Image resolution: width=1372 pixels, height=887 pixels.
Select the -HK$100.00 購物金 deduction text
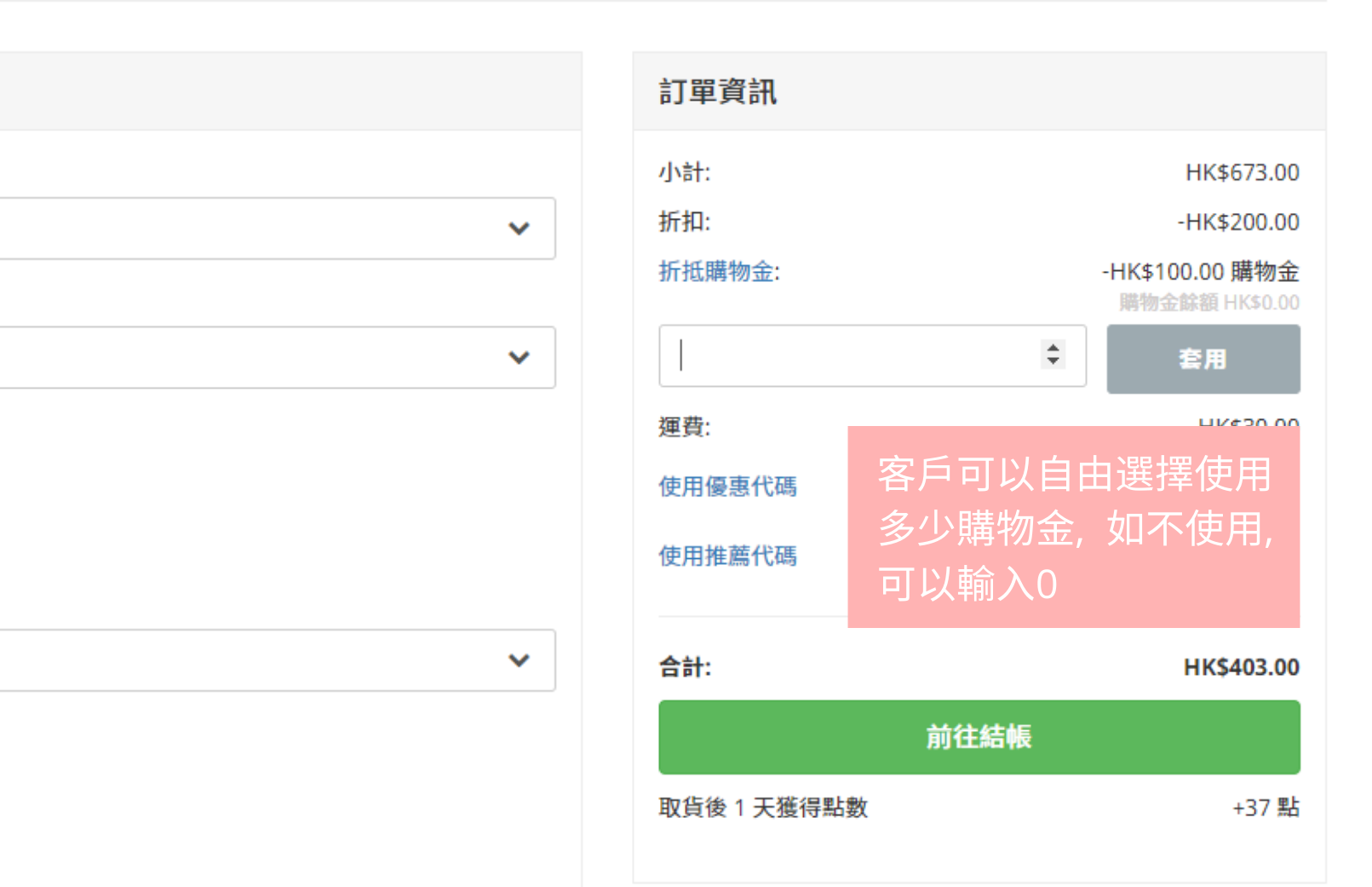[1200, 272]
